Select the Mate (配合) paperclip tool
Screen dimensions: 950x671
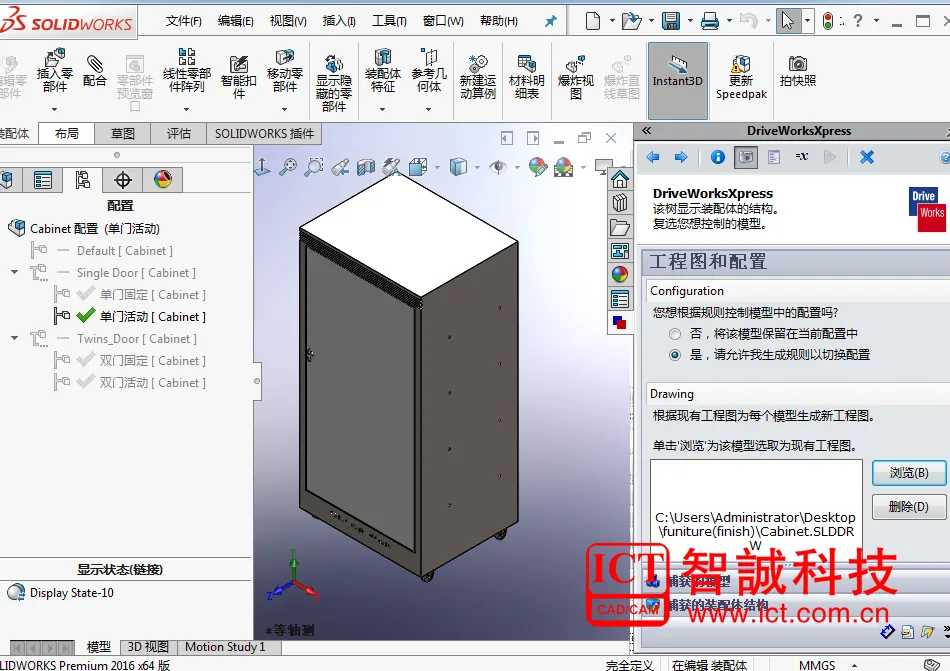(95, 71)
